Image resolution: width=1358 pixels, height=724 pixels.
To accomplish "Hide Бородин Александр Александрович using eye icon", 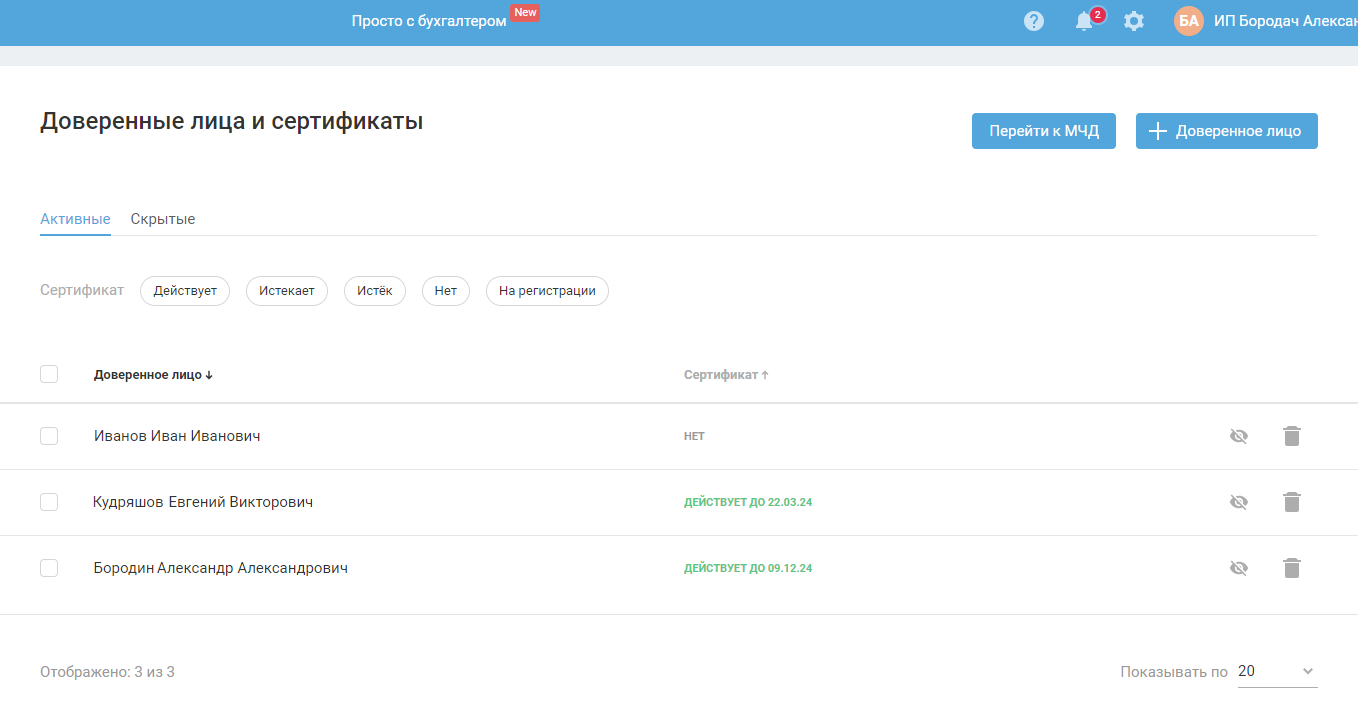I will [1239, 568].
